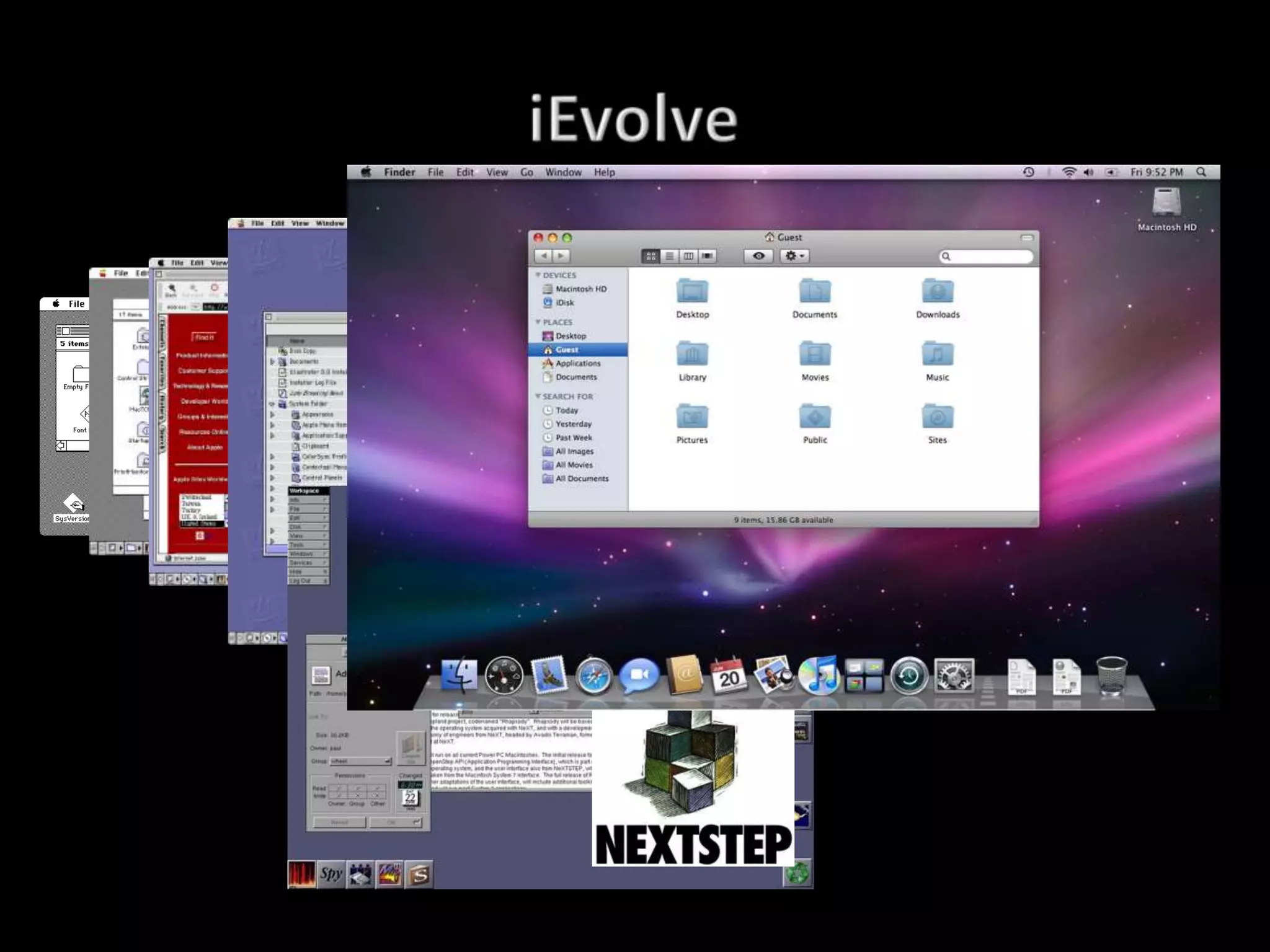Open the Library folder in Guest window
The image size is (1270, 952).
692,354
